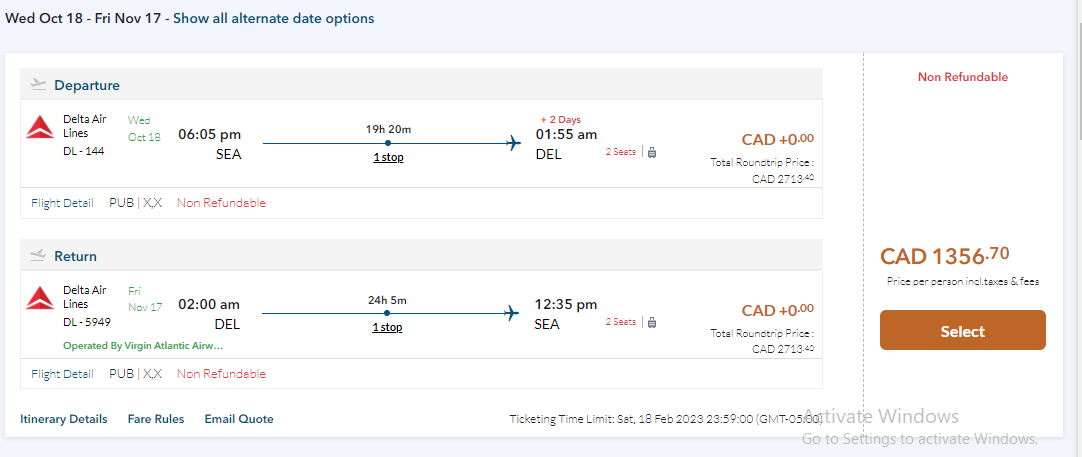This screenshot has width=1082, height=457.
Task: Open the 1 stop details for departure flight
Action: pos(388,157)
